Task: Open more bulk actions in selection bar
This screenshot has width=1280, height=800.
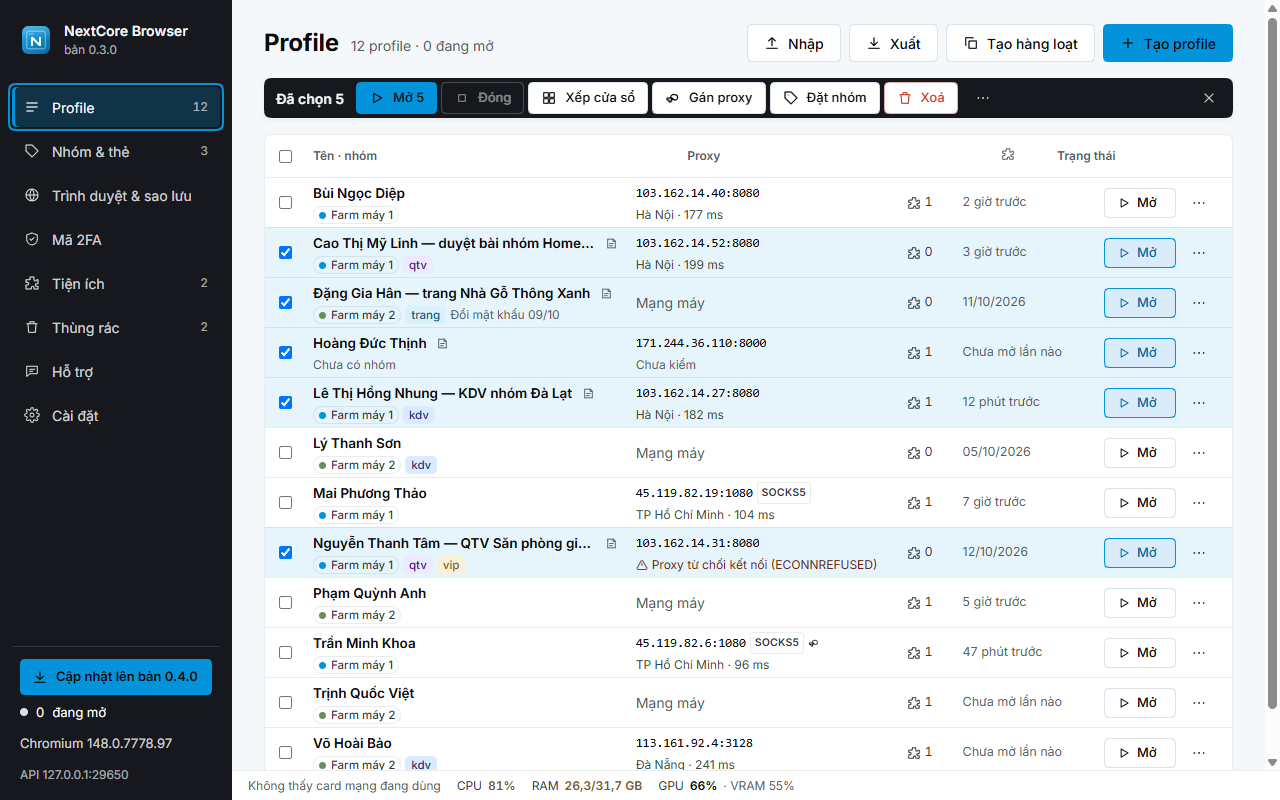Action: coord(983,98)
